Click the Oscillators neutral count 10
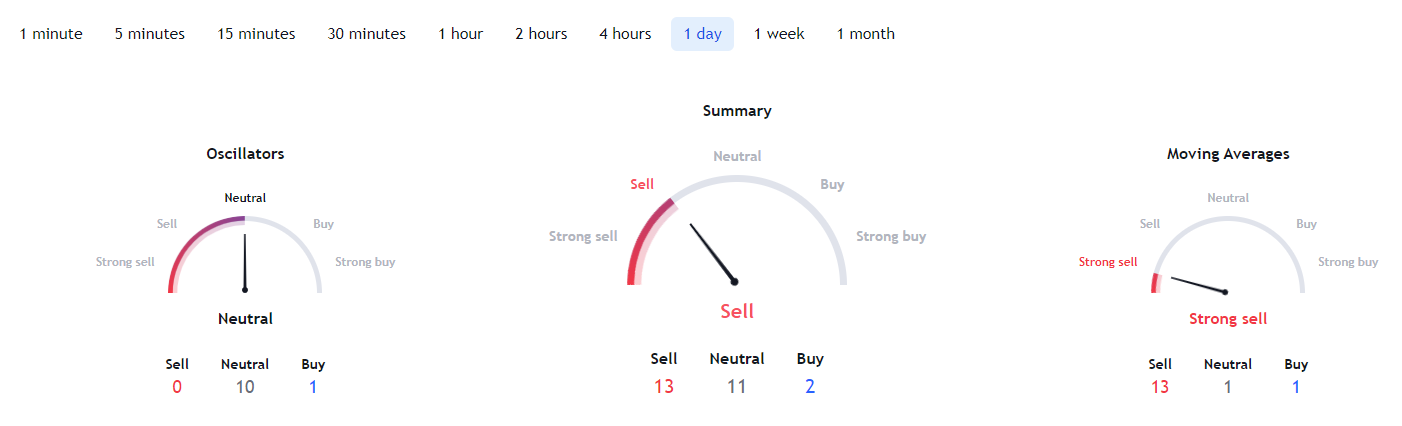The image size is (1402, 426). [x=245, y=387]
